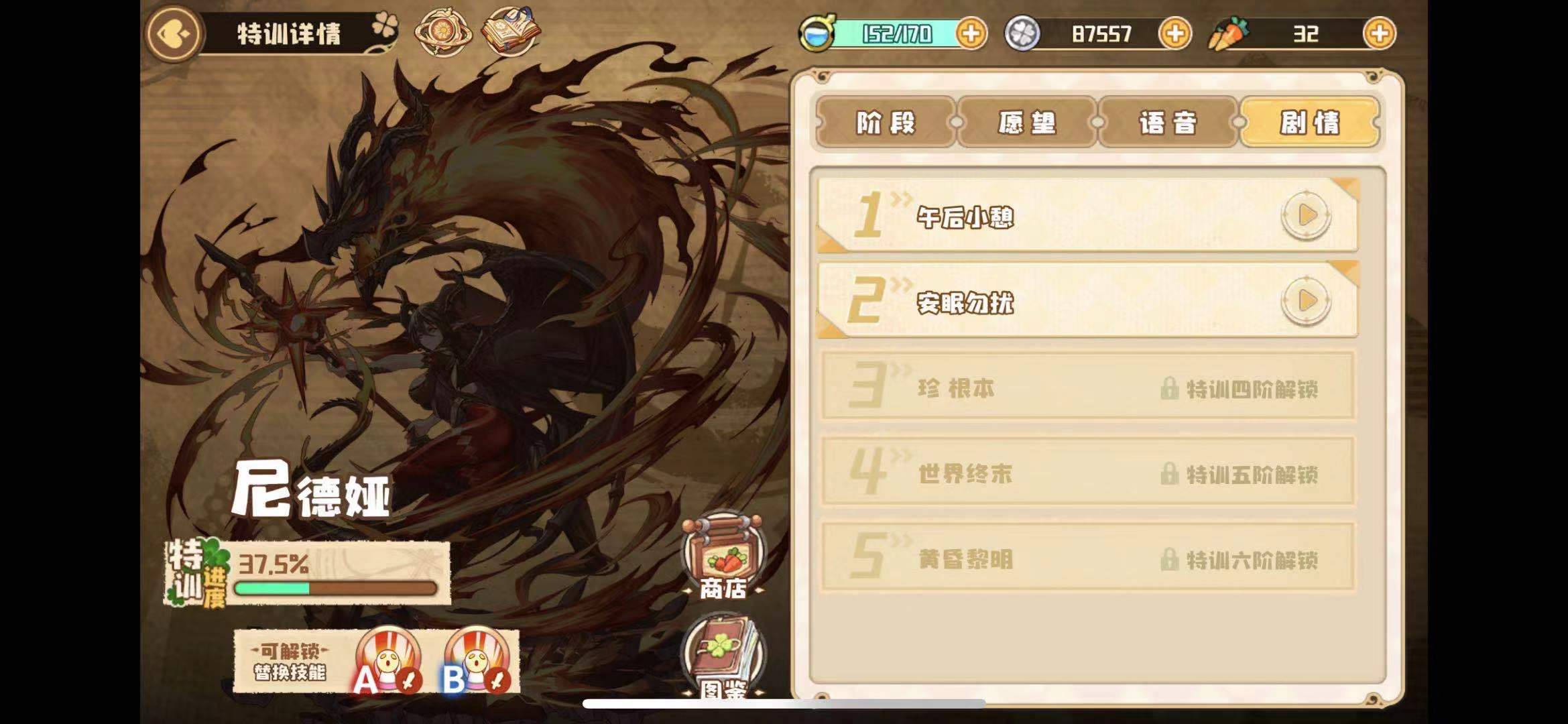Play story 1 午后小憩

click(1306, 215)
